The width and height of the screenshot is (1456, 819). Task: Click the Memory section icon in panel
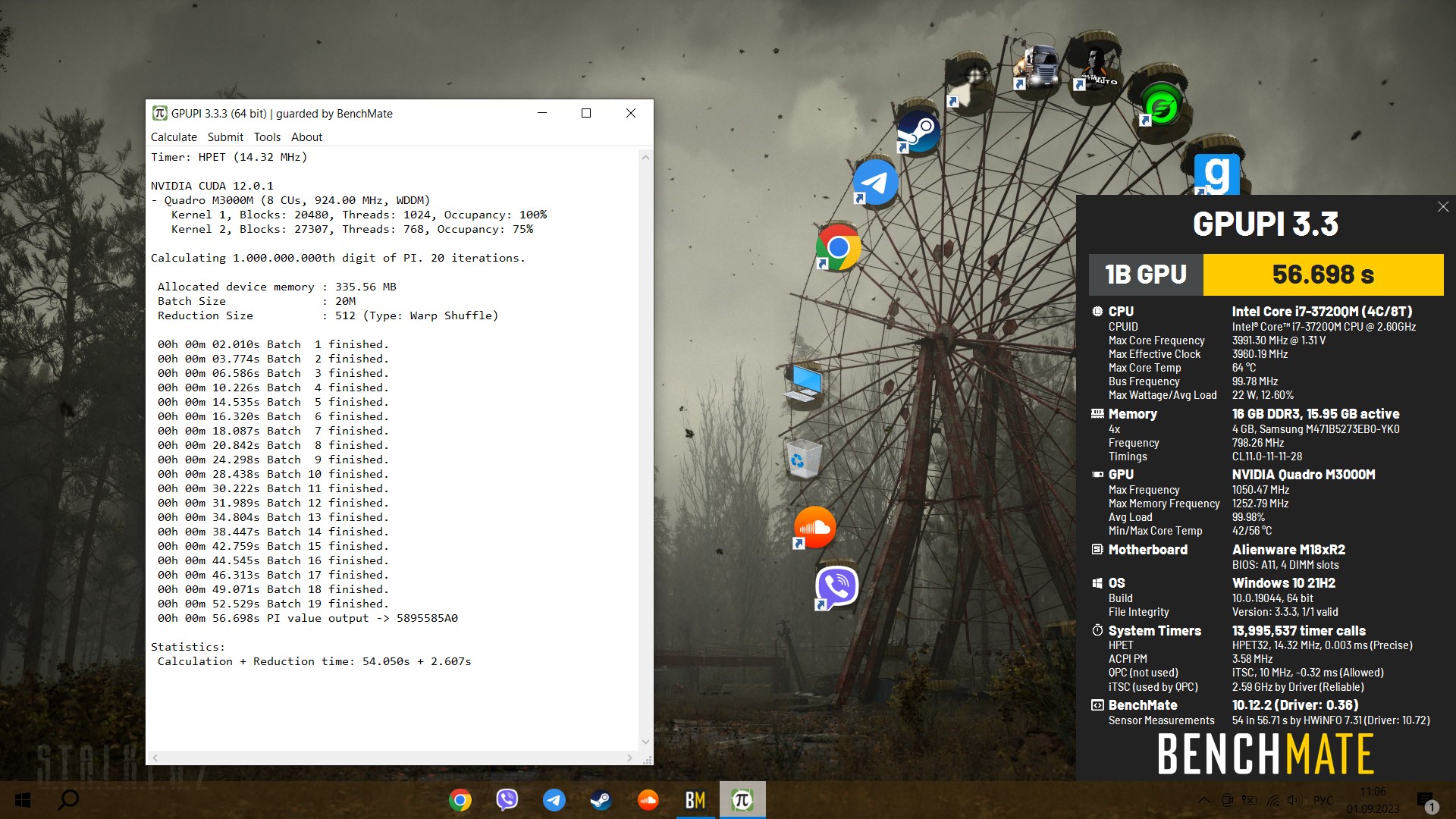pos(1097,413)
